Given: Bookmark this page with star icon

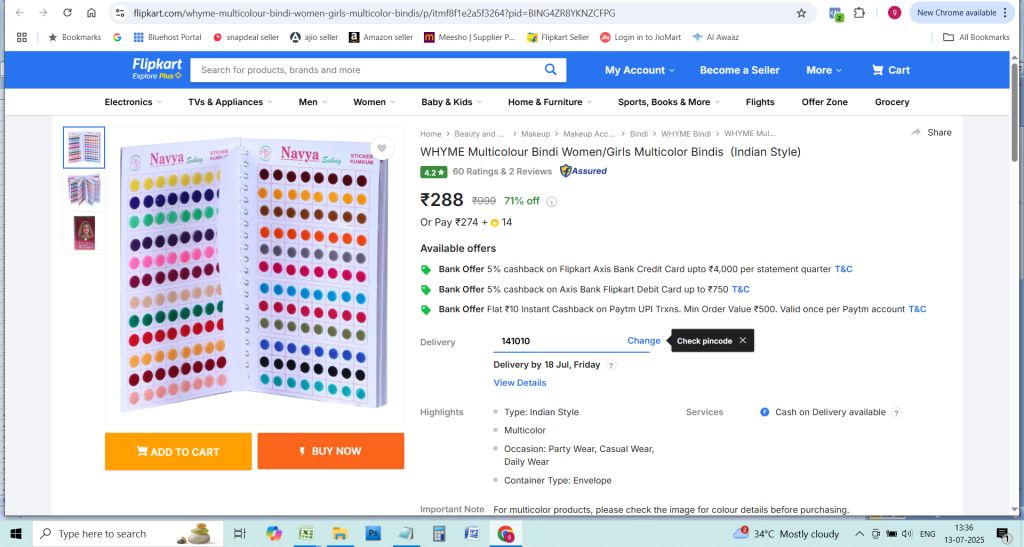Looking at the screenshot, I should [x=801, y=13].
